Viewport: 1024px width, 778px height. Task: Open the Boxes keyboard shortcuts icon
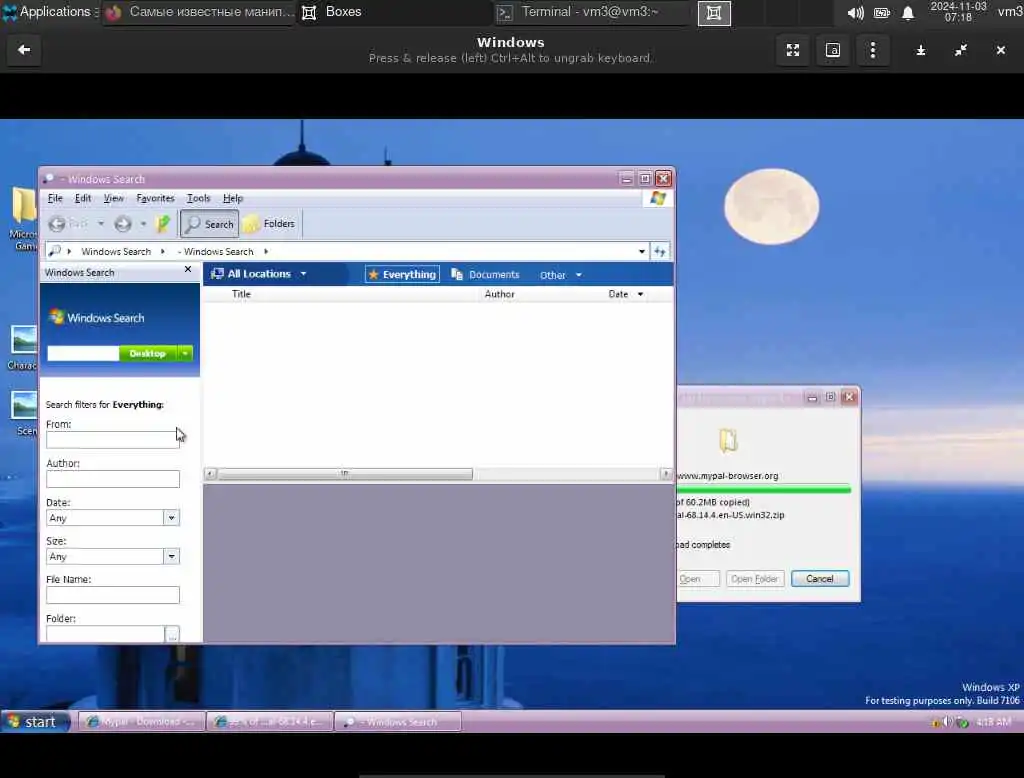(x=833, y=50)
